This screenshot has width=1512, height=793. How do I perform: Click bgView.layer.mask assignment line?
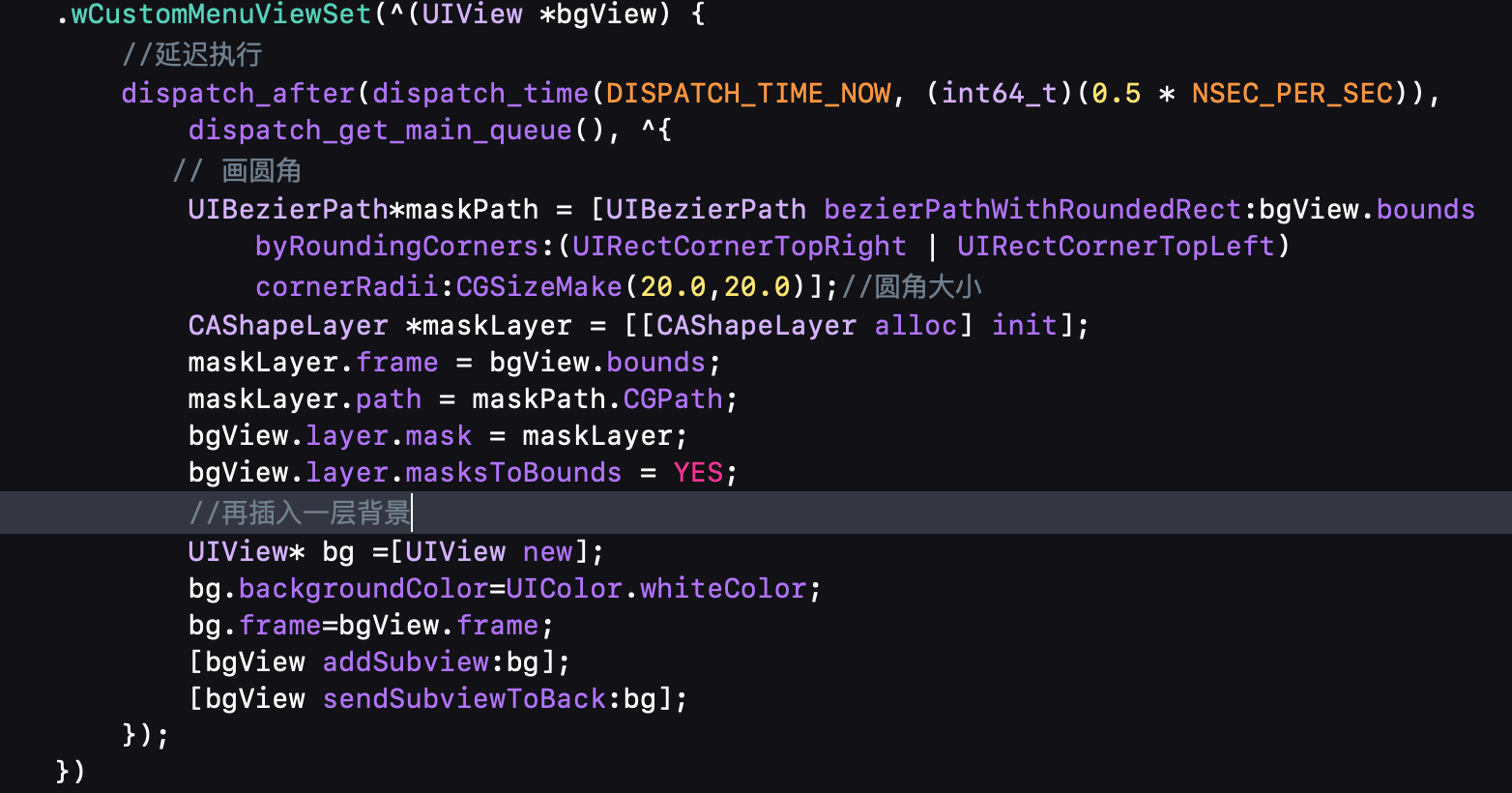[438, 436]
